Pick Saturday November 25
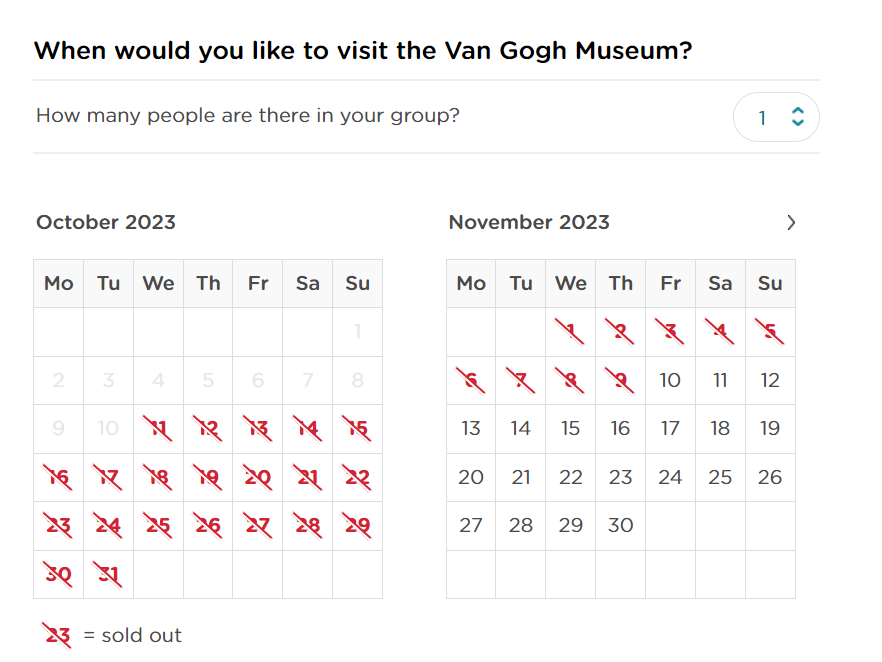 click(721, 478)
